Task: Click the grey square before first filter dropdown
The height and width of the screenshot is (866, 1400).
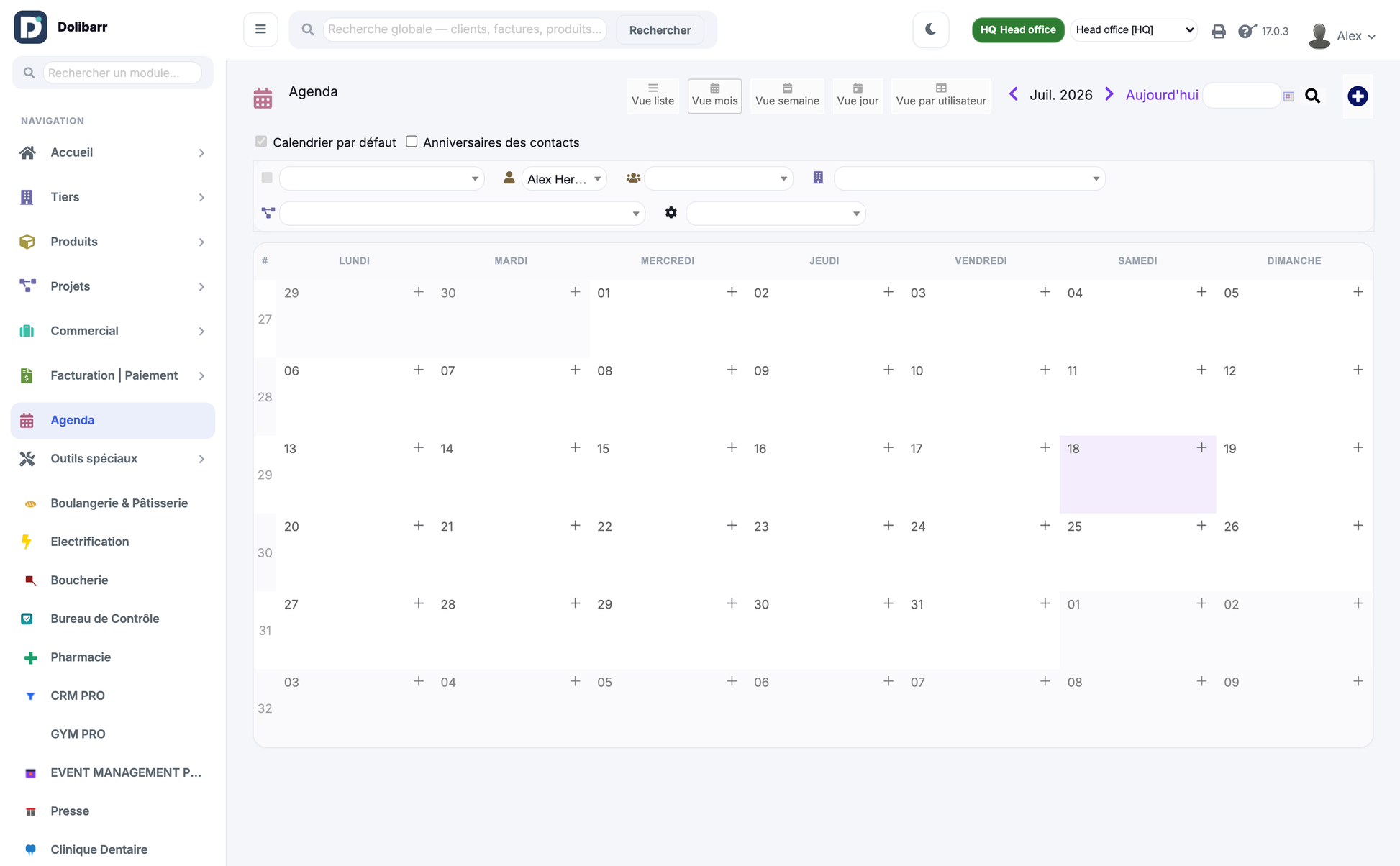Action: [x=267, y=177]
